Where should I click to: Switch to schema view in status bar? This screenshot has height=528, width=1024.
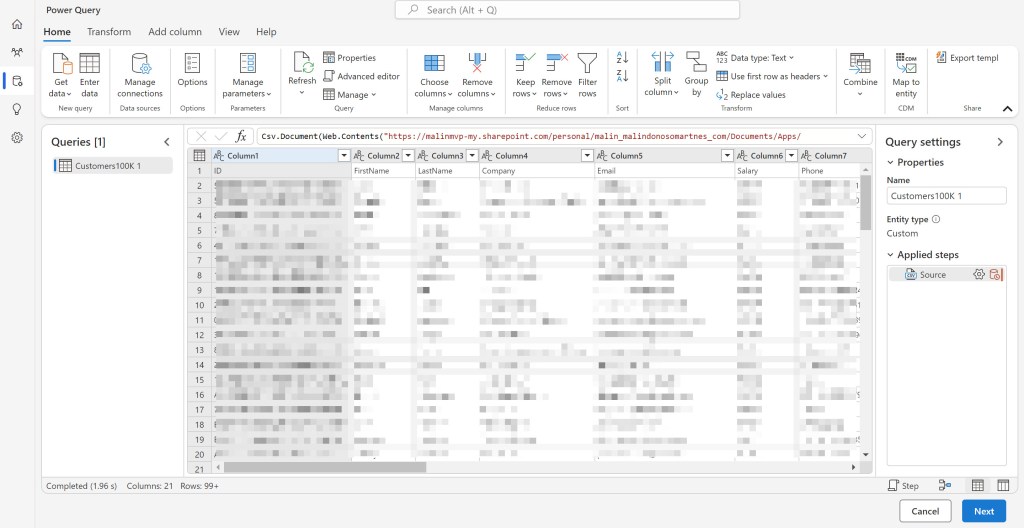point(1002,485)
